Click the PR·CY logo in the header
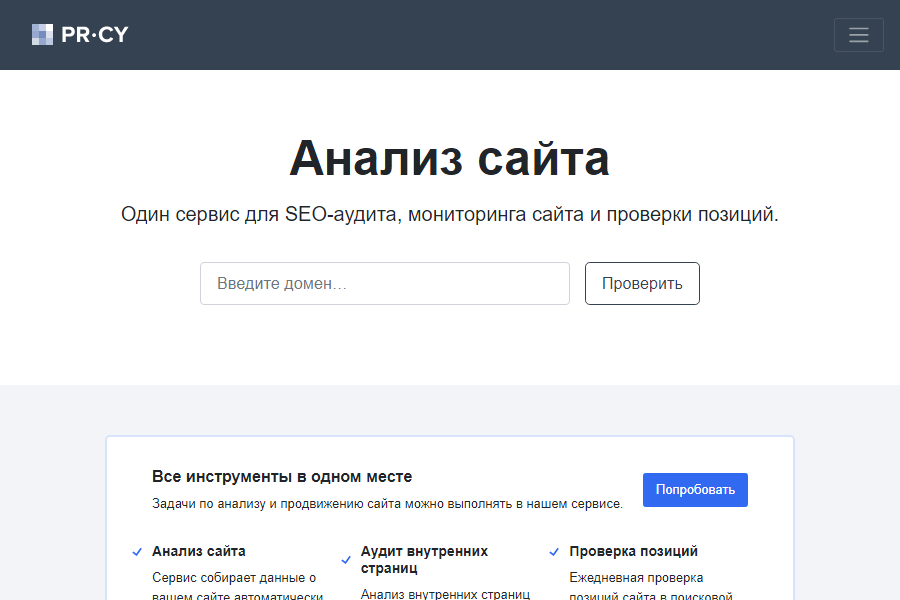Image resolution: width=900 pixels, height=600 pixels. pos(80,34)
